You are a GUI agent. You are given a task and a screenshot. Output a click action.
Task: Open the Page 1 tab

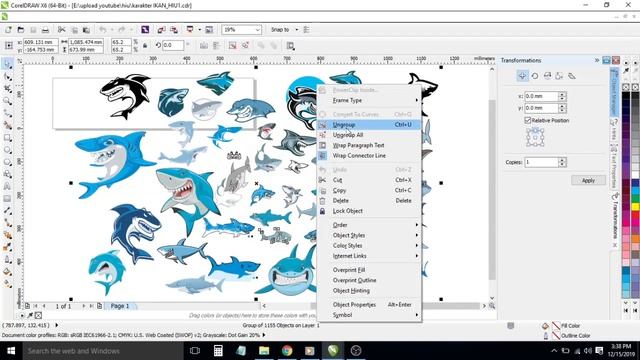click(120, 306)
